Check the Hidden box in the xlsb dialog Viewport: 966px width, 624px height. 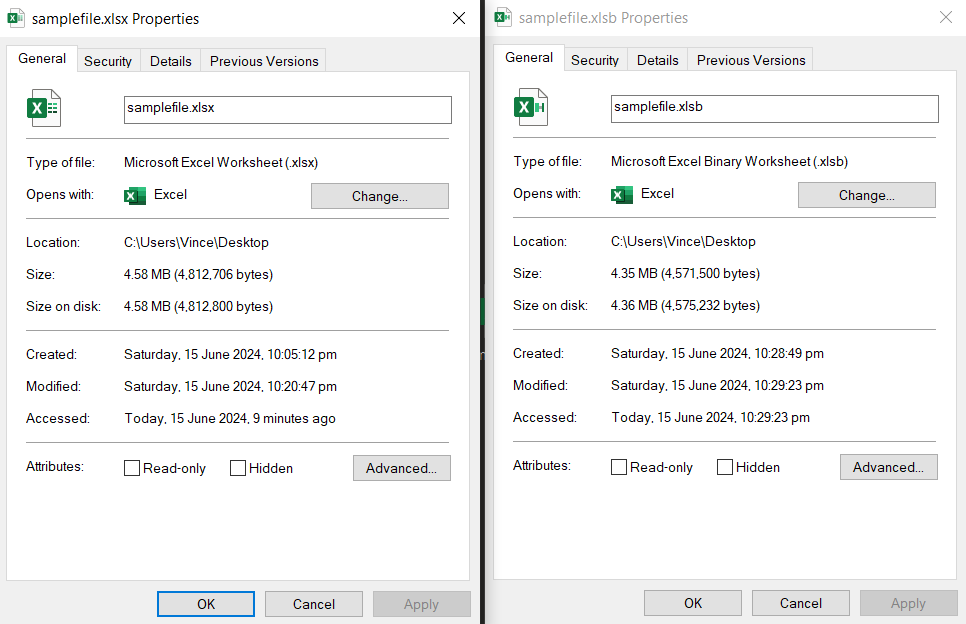point(725,466)
